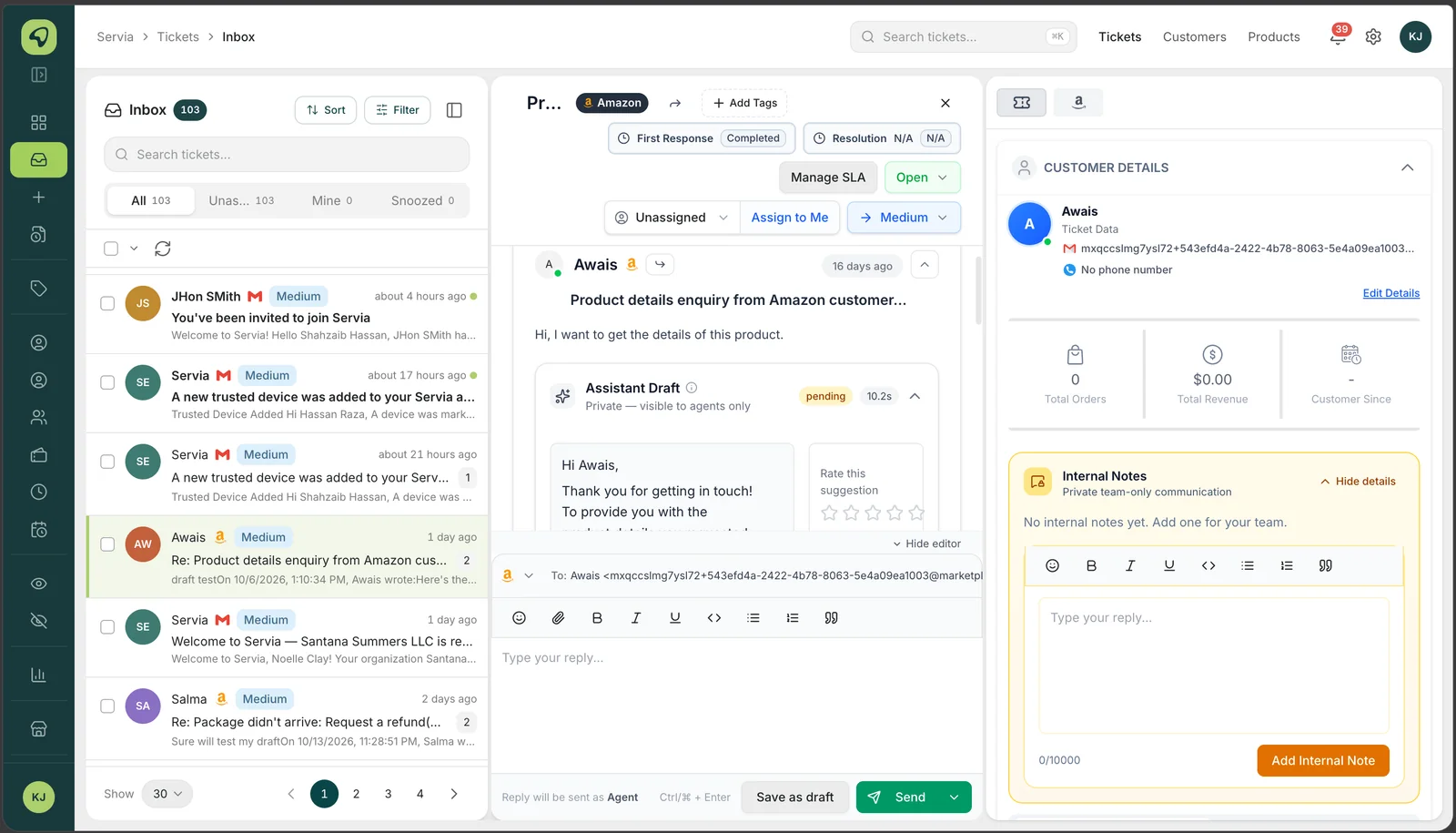Viewport: 1456px width, 833px height.
Task: Go to page 2 of tickets
Action: point(356,794)
